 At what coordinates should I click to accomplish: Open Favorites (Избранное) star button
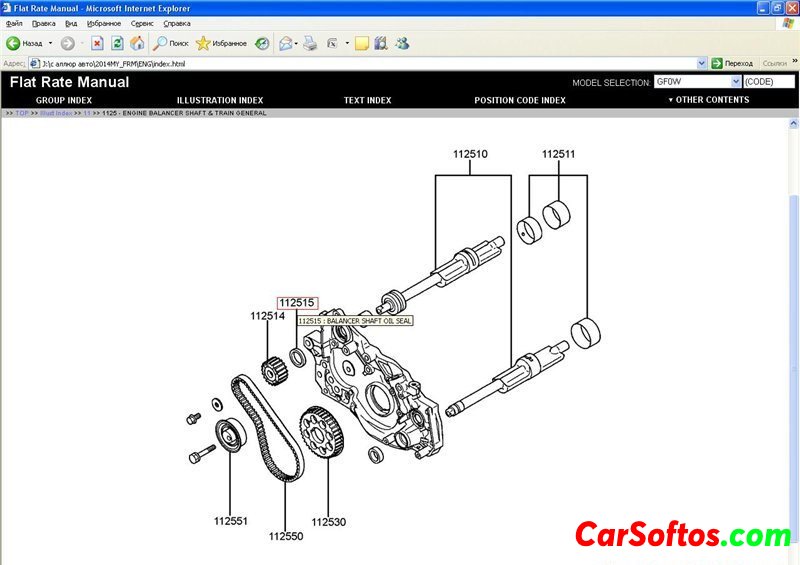coord(221,43)
